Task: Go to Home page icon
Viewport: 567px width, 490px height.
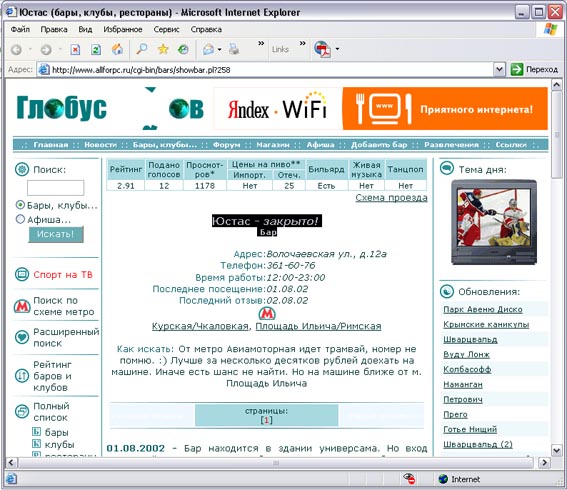Action: (x=117, y=49)
